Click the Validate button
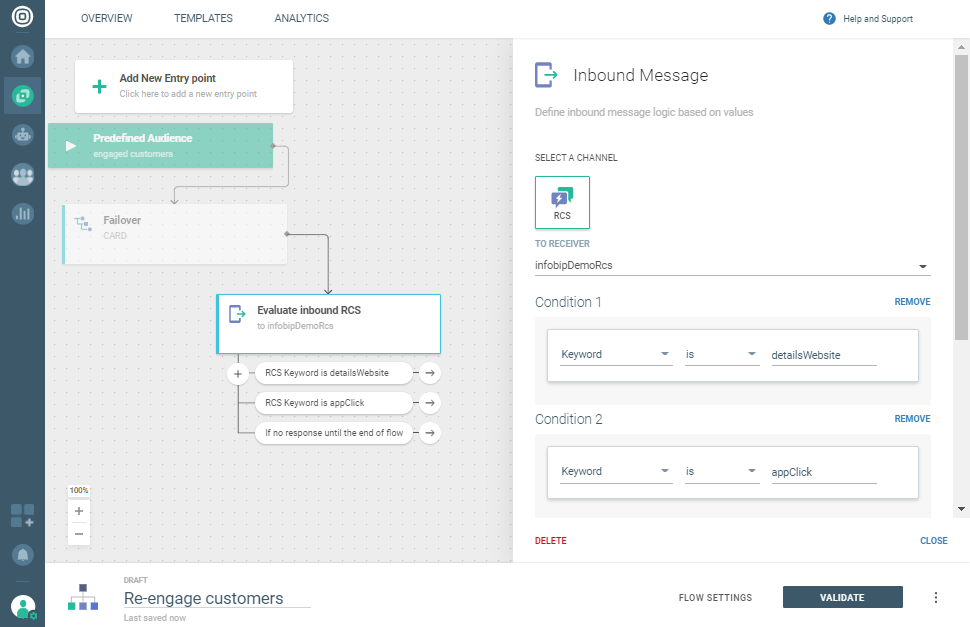Screen dimensions: 970x627 pyautogui.click(x=842, y=598)
